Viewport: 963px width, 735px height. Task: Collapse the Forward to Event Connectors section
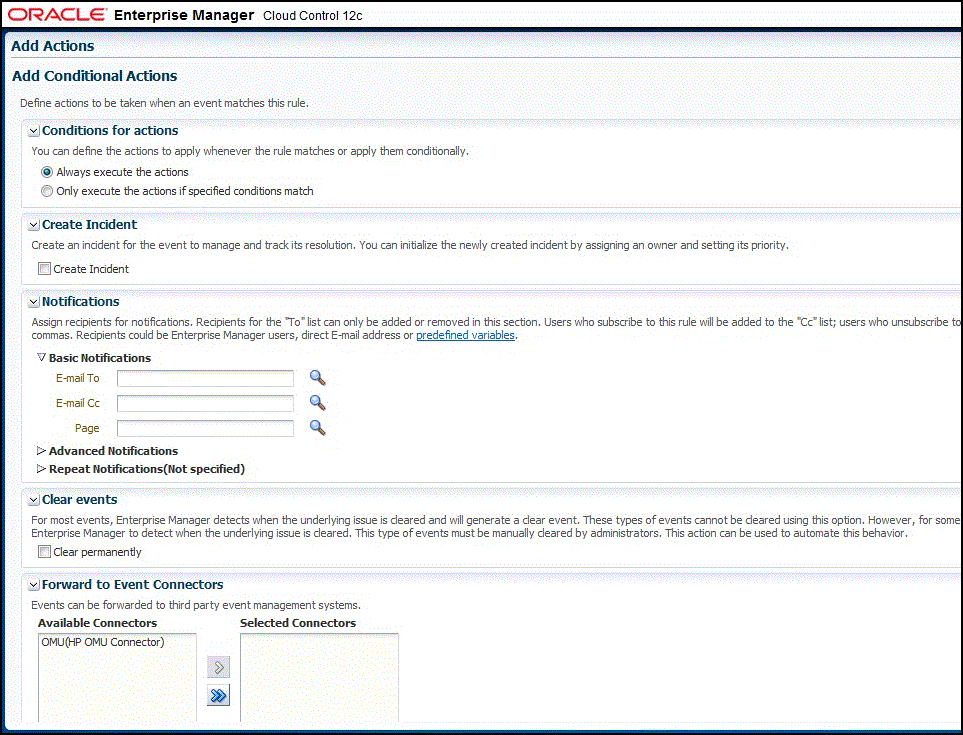pyautogui.click(x=33, y=584)
